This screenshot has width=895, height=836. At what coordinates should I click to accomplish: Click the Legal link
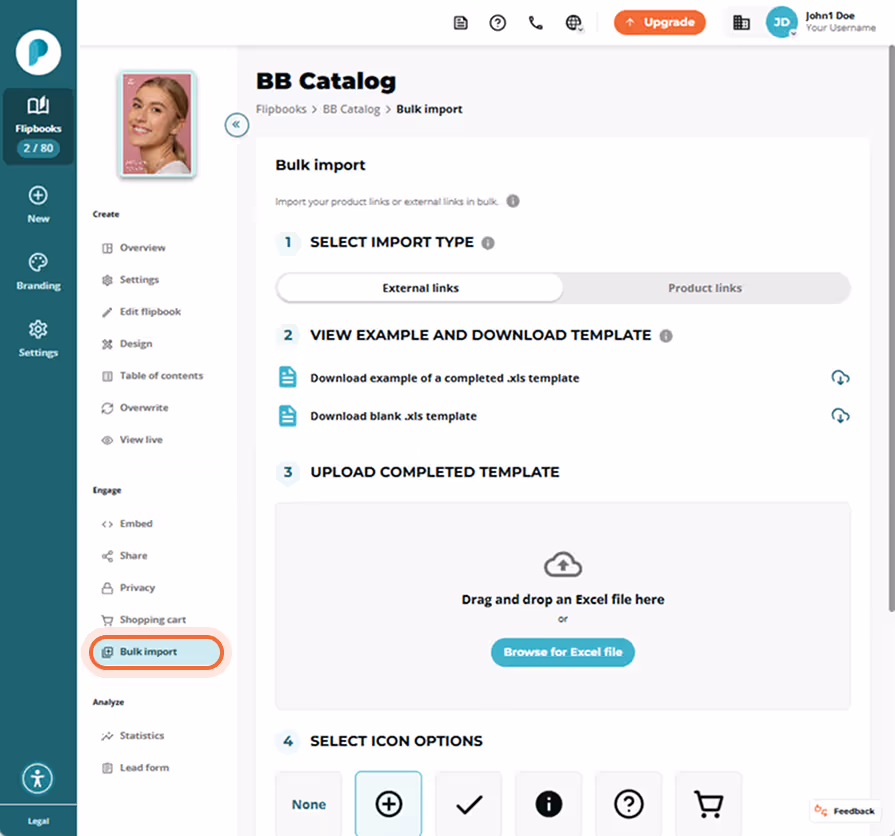(x=38, y=821)
